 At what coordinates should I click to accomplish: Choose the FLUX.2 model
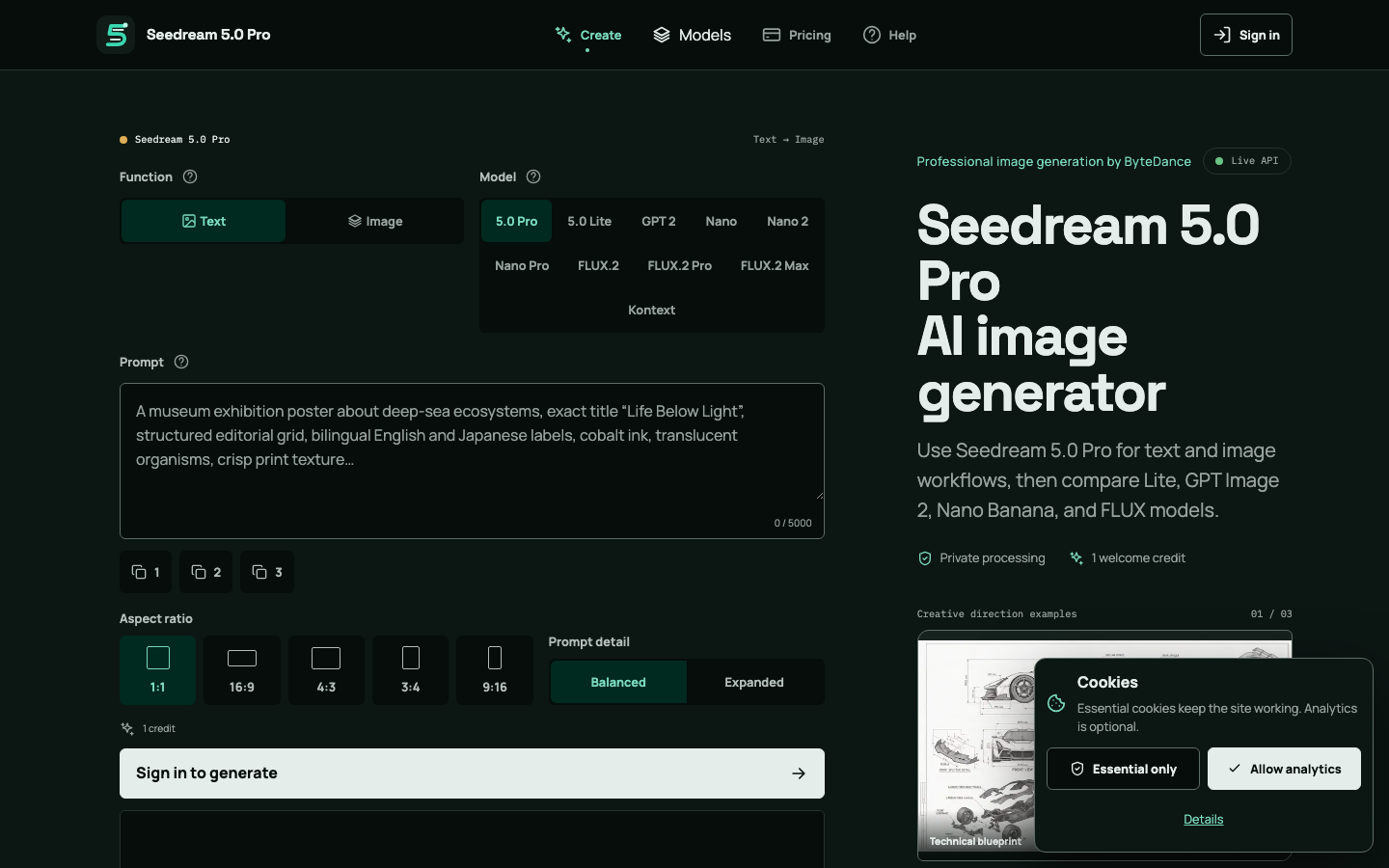(598, 265)
